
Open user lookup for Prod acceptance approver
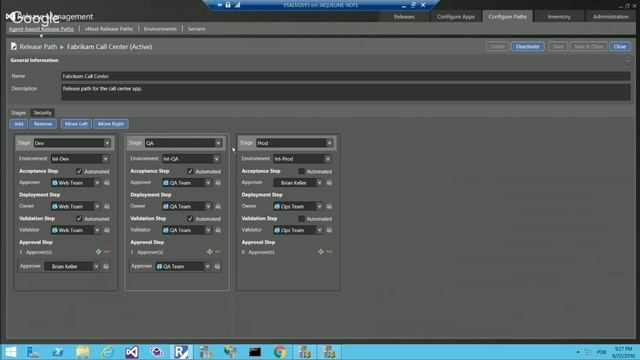pos(329,183)
